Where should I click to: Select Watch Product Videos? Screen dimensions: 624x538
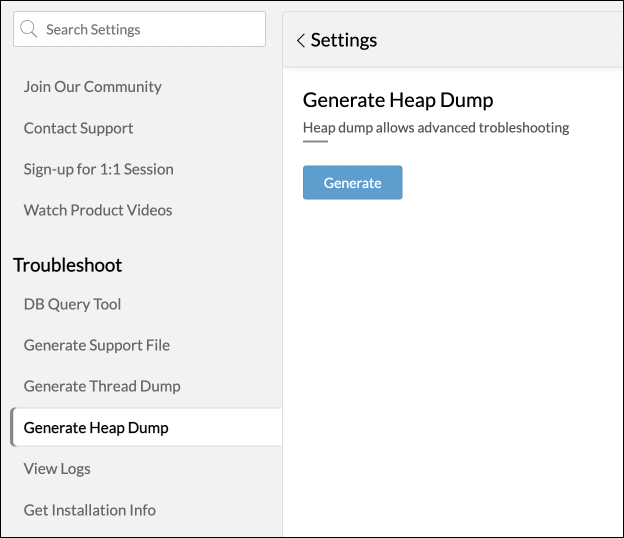coord(98,210)
